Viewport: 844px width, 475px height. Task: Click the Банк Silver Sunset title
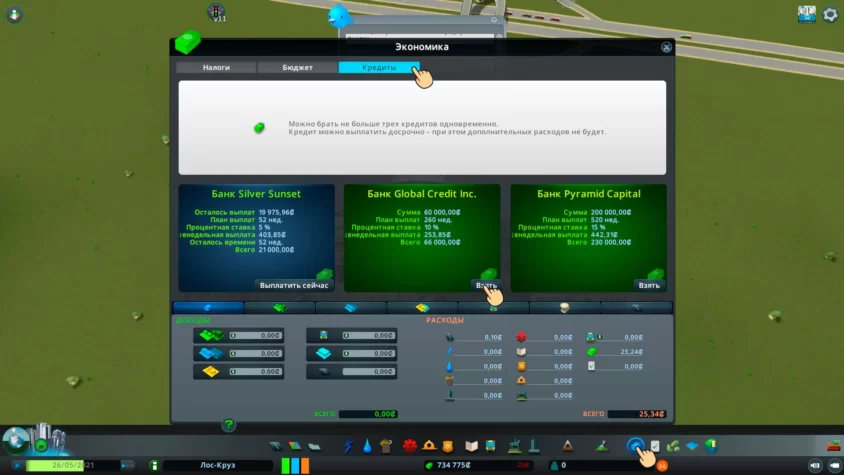(x=256, y=194)
